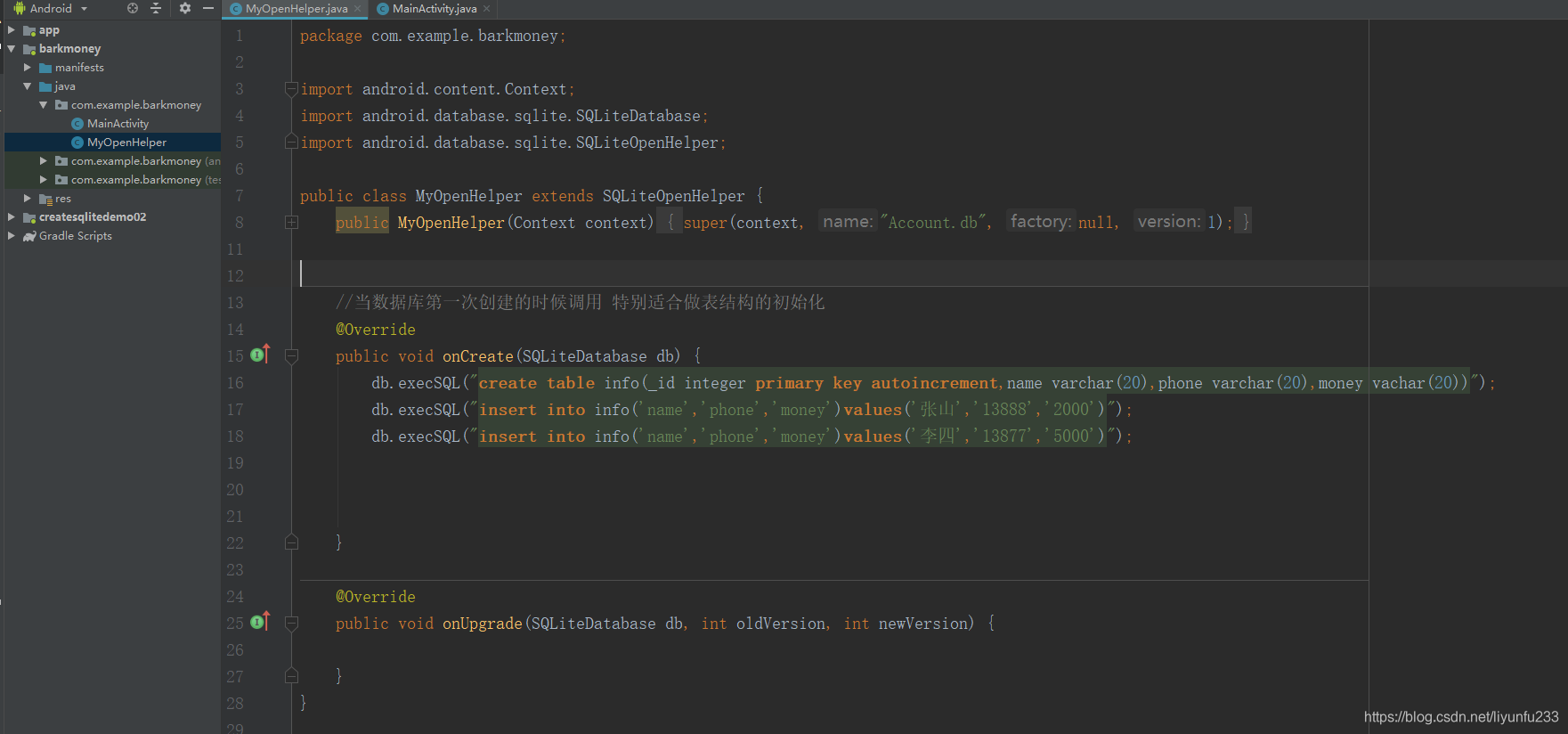Viewport: 1568px width, 734px height.
Task: Collapse the onCreate method fold at line 15
Action: coord(291,356)
